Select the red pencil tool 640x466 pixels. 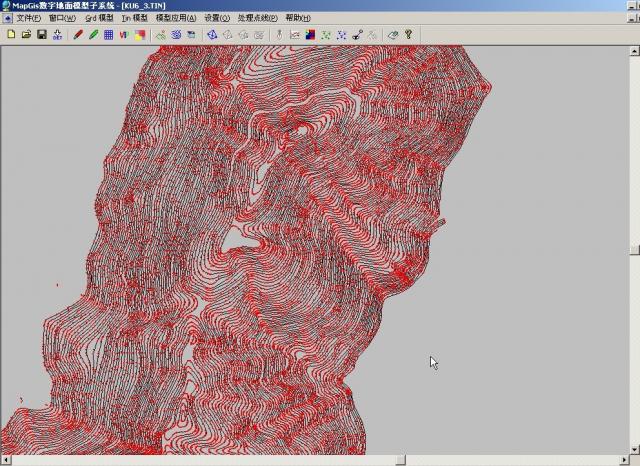(78, 34)
